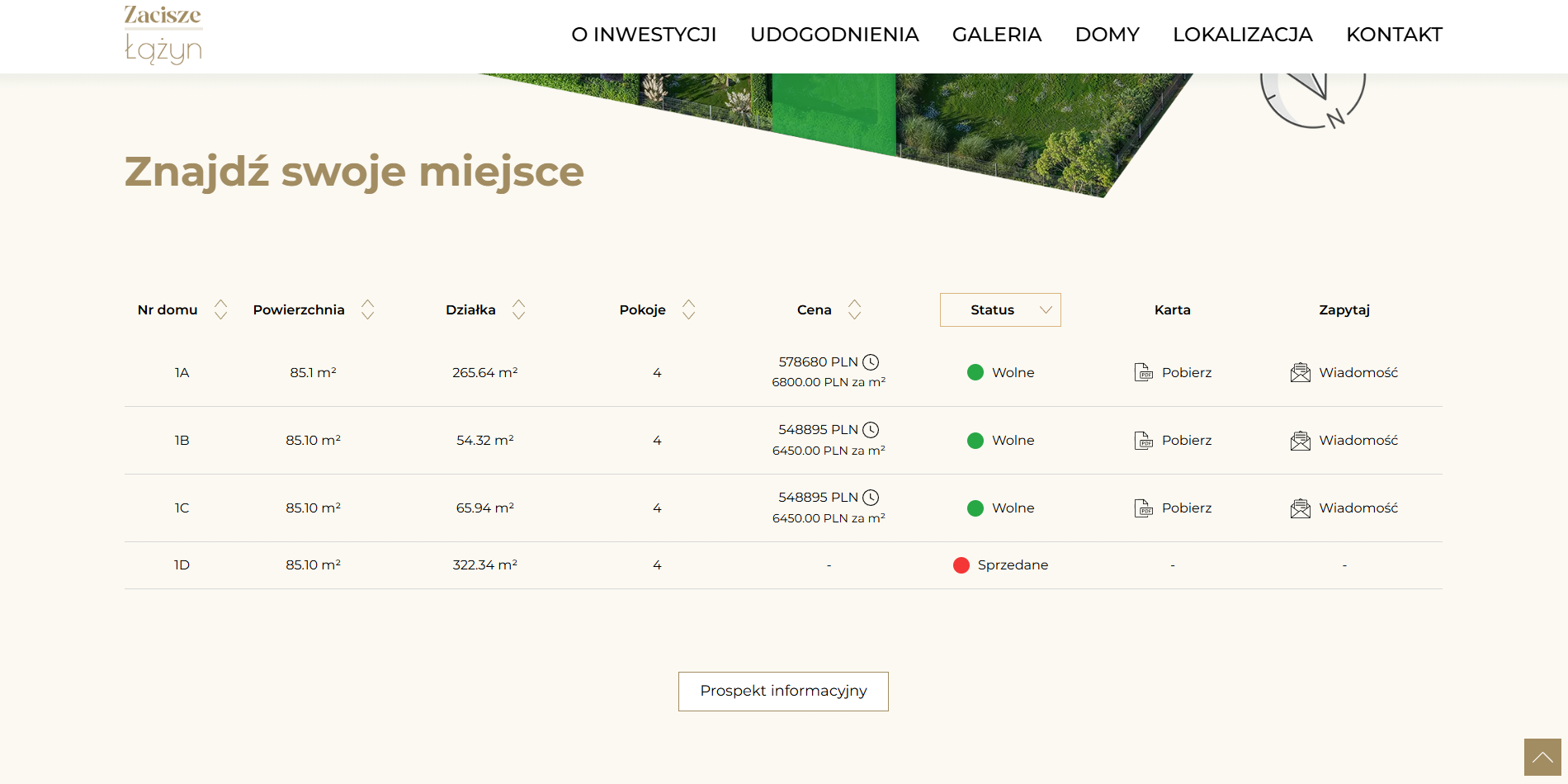Screen dimensions: 1568x784
Task: Click the envelope icon for house 1C
Action: pos(1301,508)
